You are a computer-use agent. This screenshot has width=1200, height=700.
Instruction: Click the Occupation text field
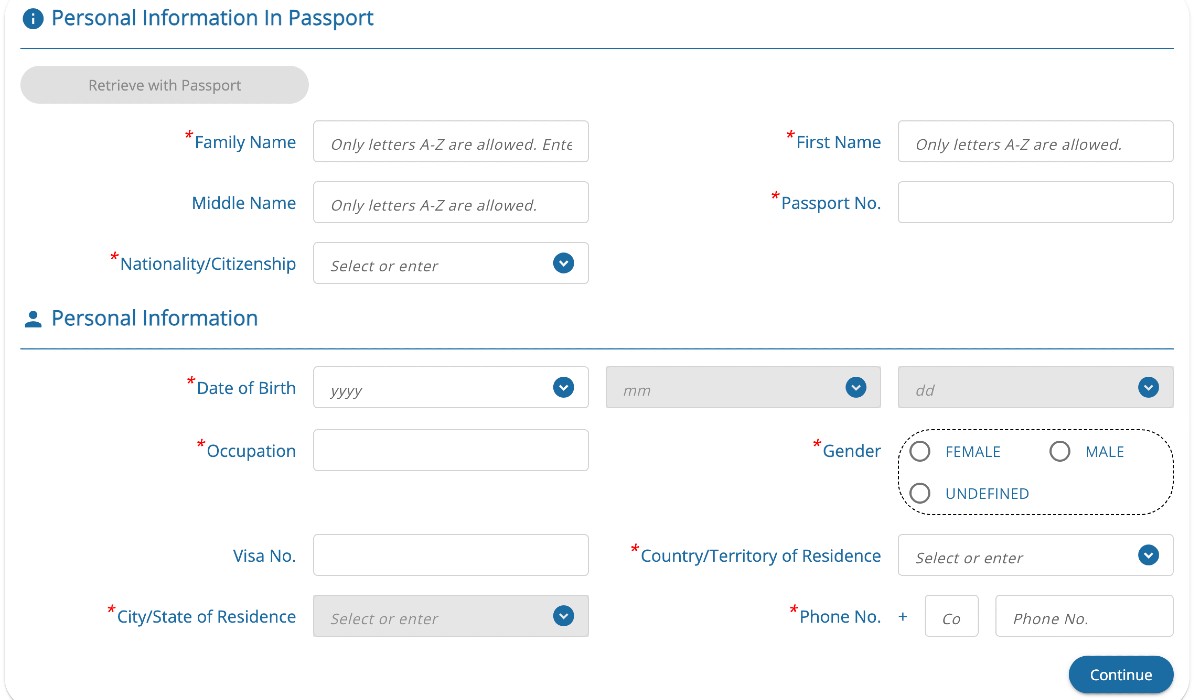pyautogui.click(x=451, y=450)
